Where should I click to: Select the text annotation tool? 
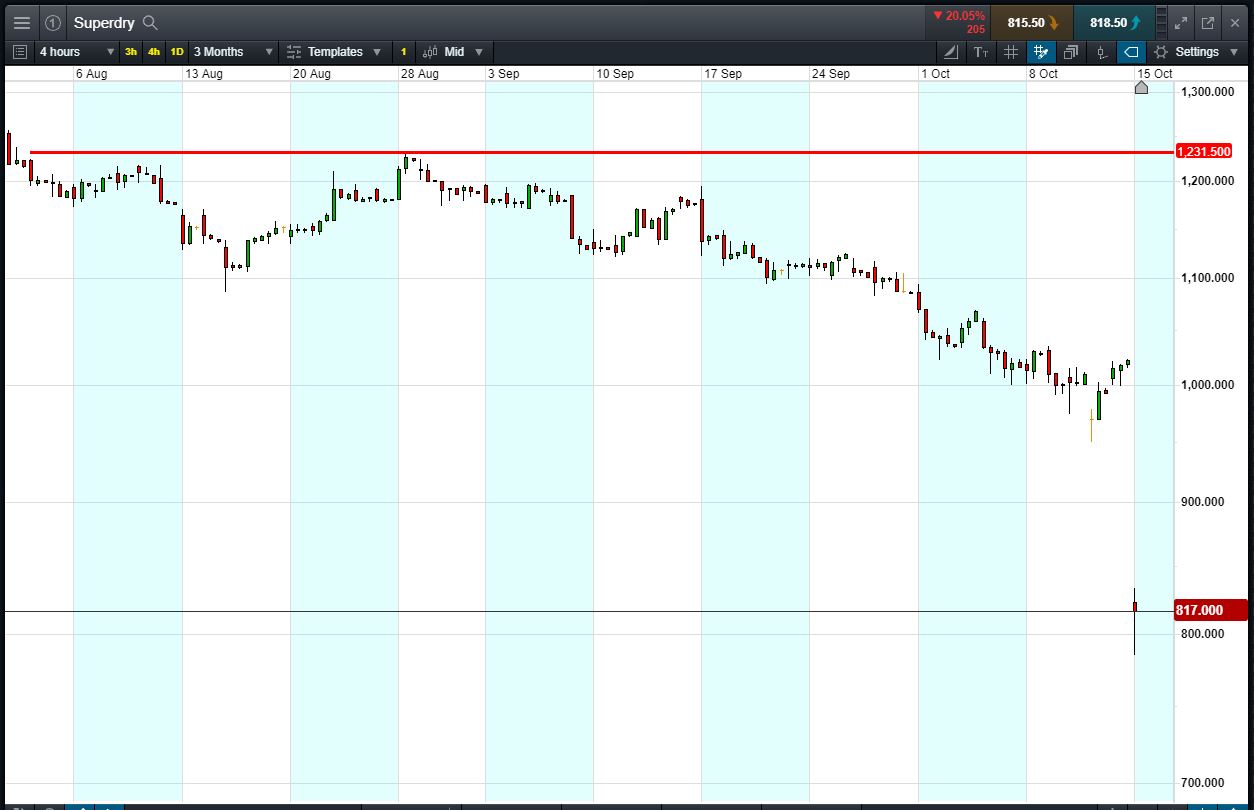[x=981, y=52]
